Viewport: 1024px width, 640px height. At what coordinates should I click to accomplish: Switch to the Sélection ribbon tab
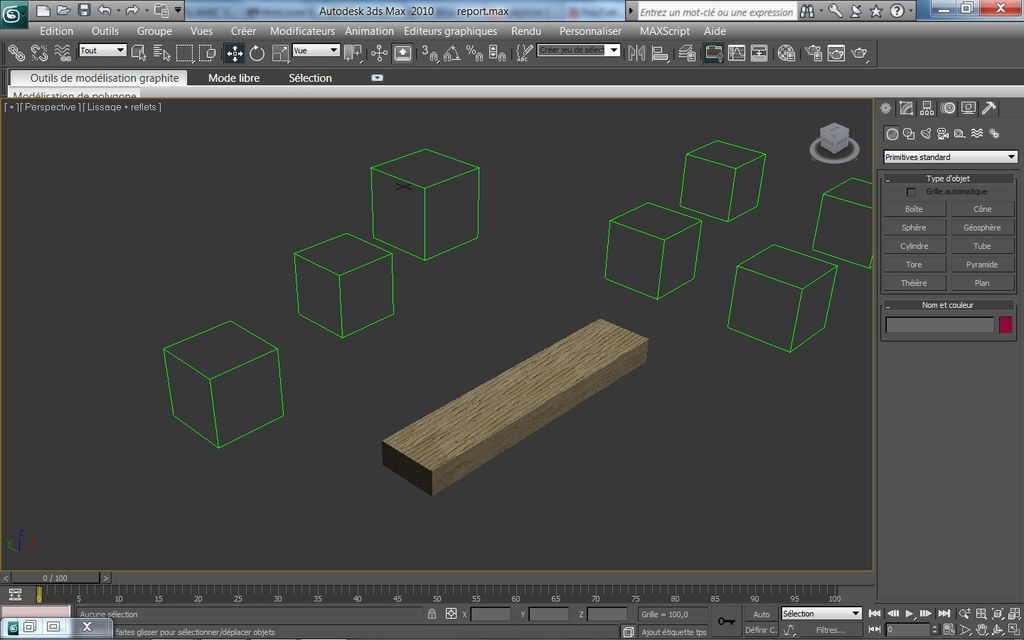click(310, 78)
